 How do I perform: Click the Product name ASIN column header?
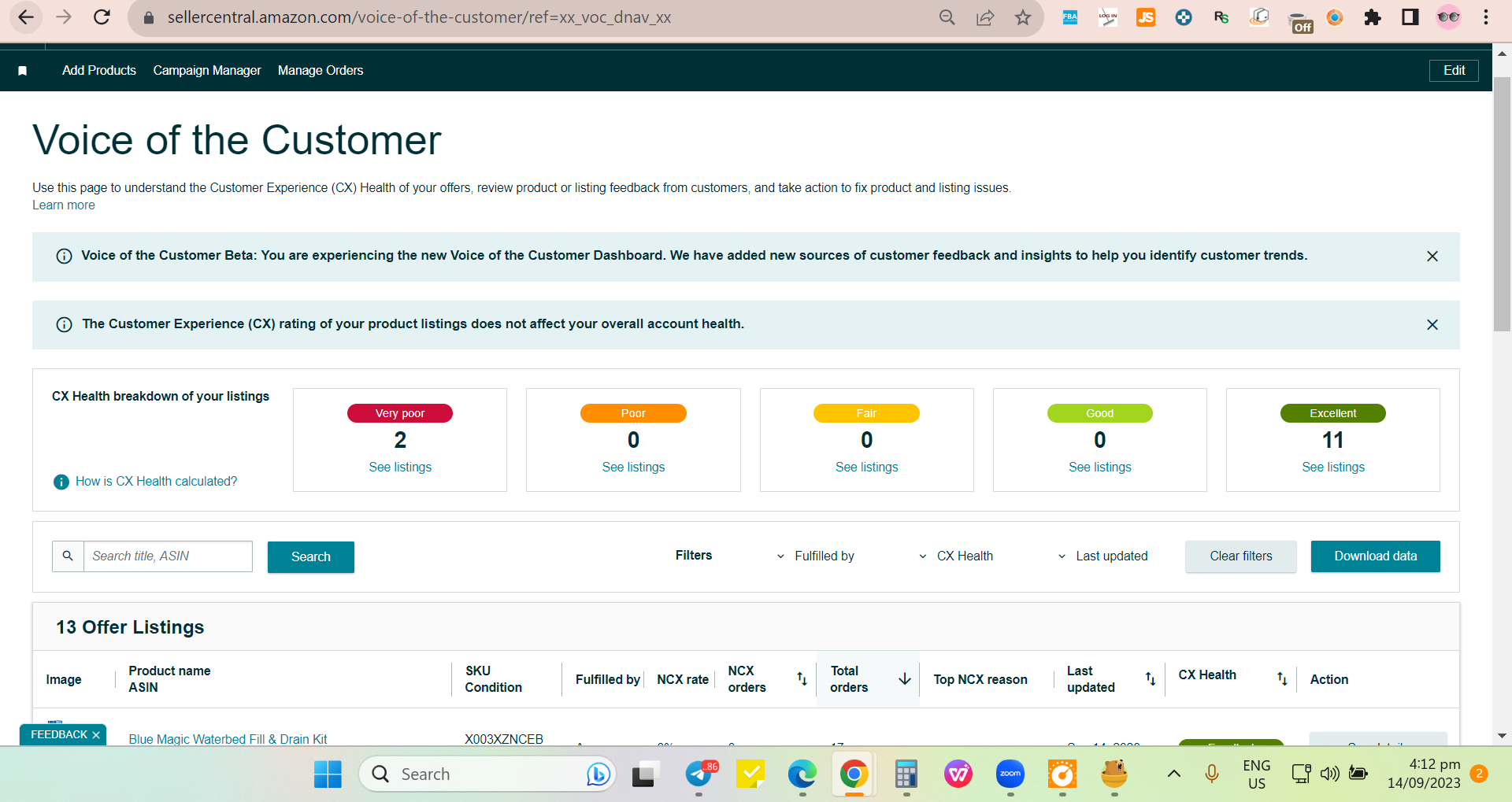(x=169, y=678)
